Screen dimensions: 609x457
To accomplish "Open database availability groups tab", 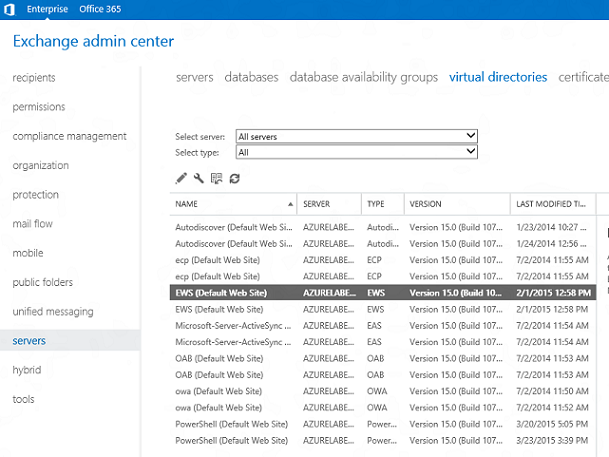I will [364, 77].
